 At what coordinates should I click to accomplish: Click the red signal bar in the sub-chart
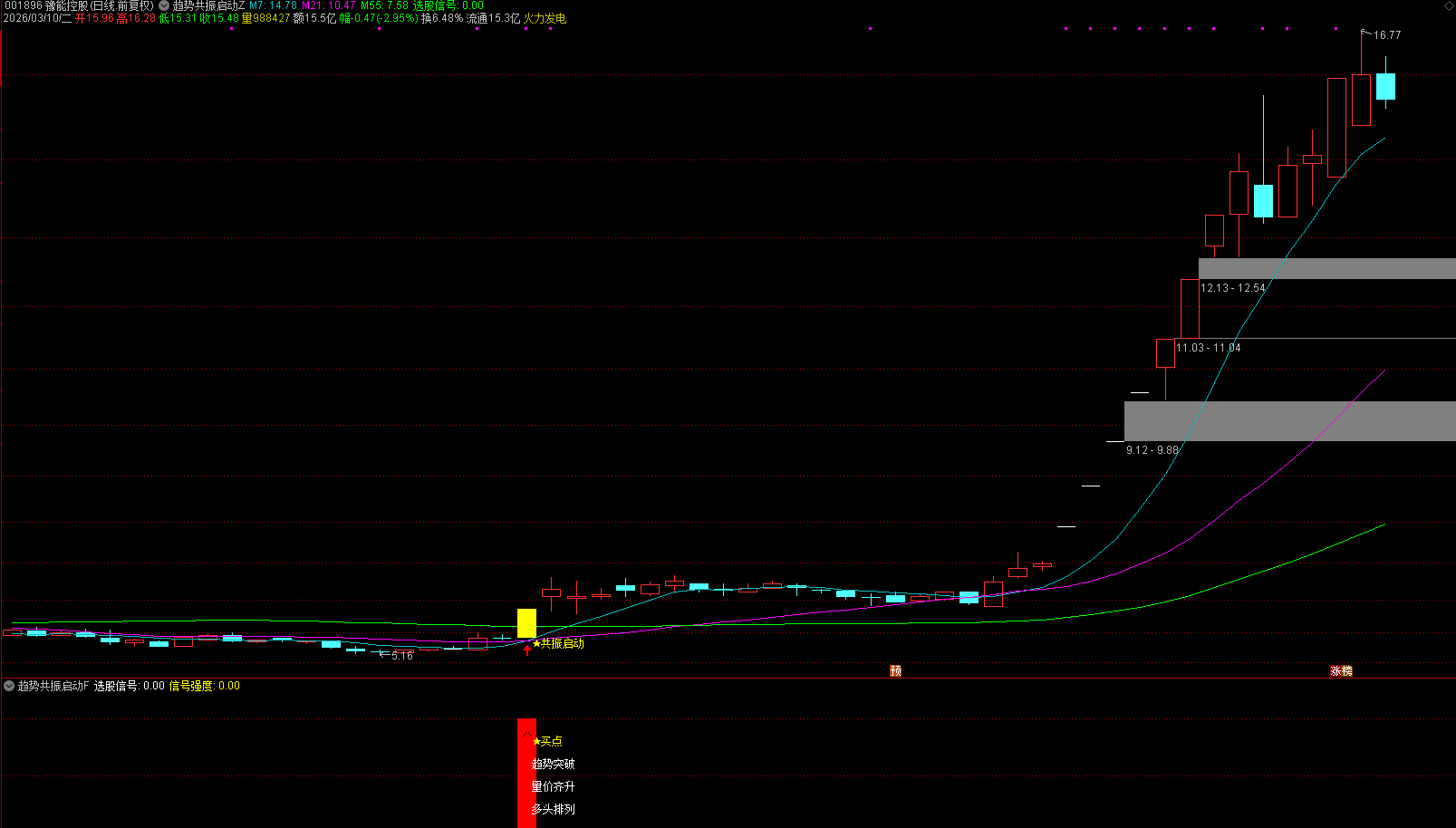tap(526, 773)
